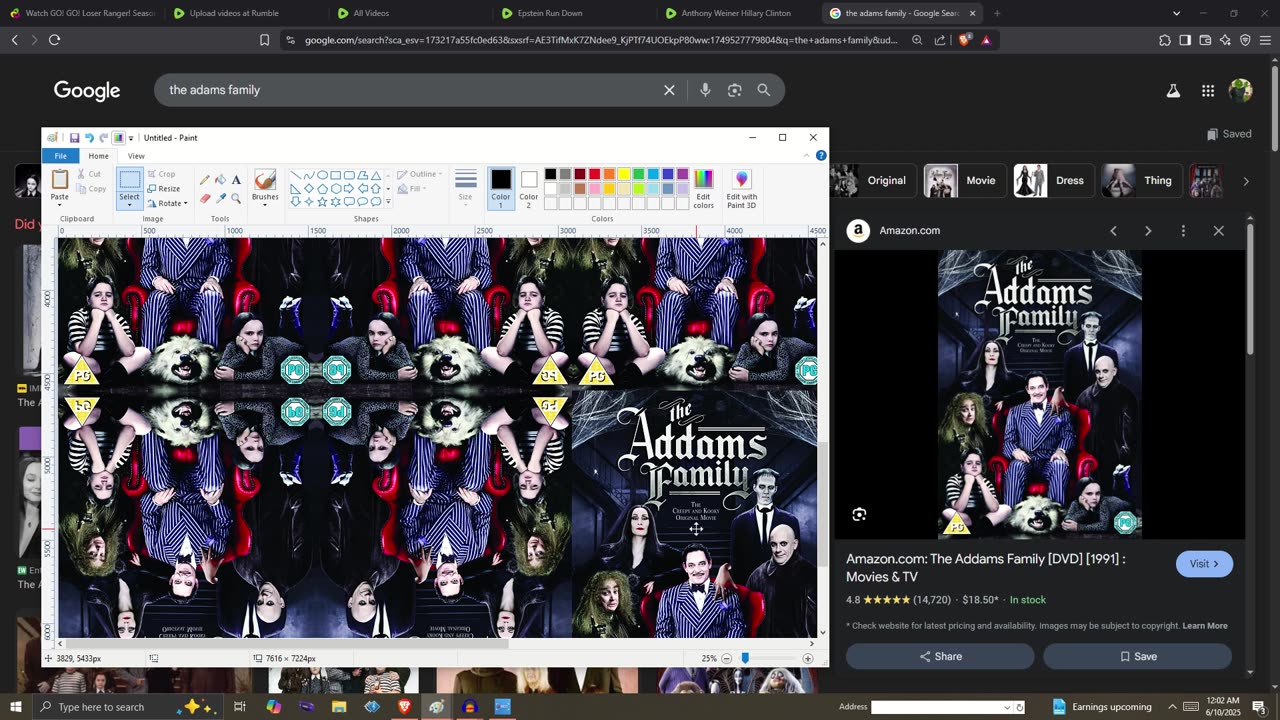
Task: Click the Save button in image panel
Action: pos(1138,656)
